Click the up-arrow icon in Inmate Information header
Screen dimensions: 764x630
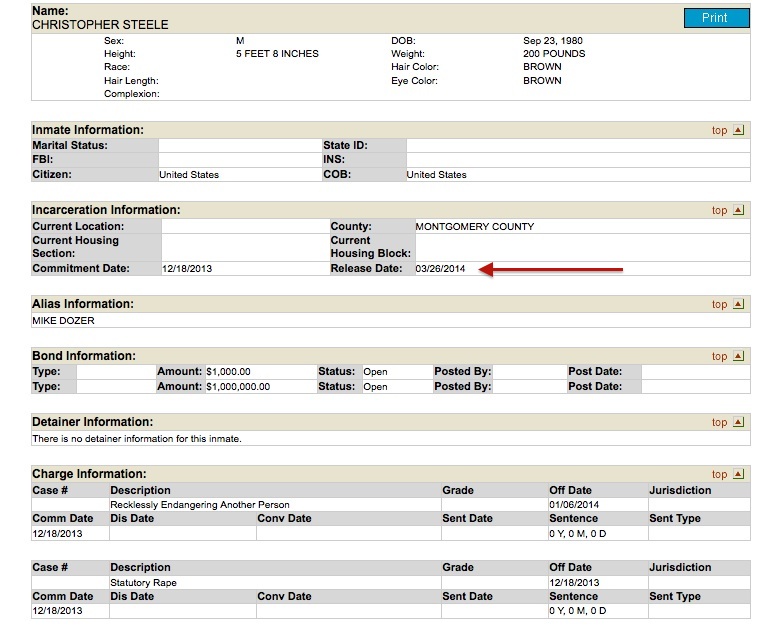tap(739, 130)
